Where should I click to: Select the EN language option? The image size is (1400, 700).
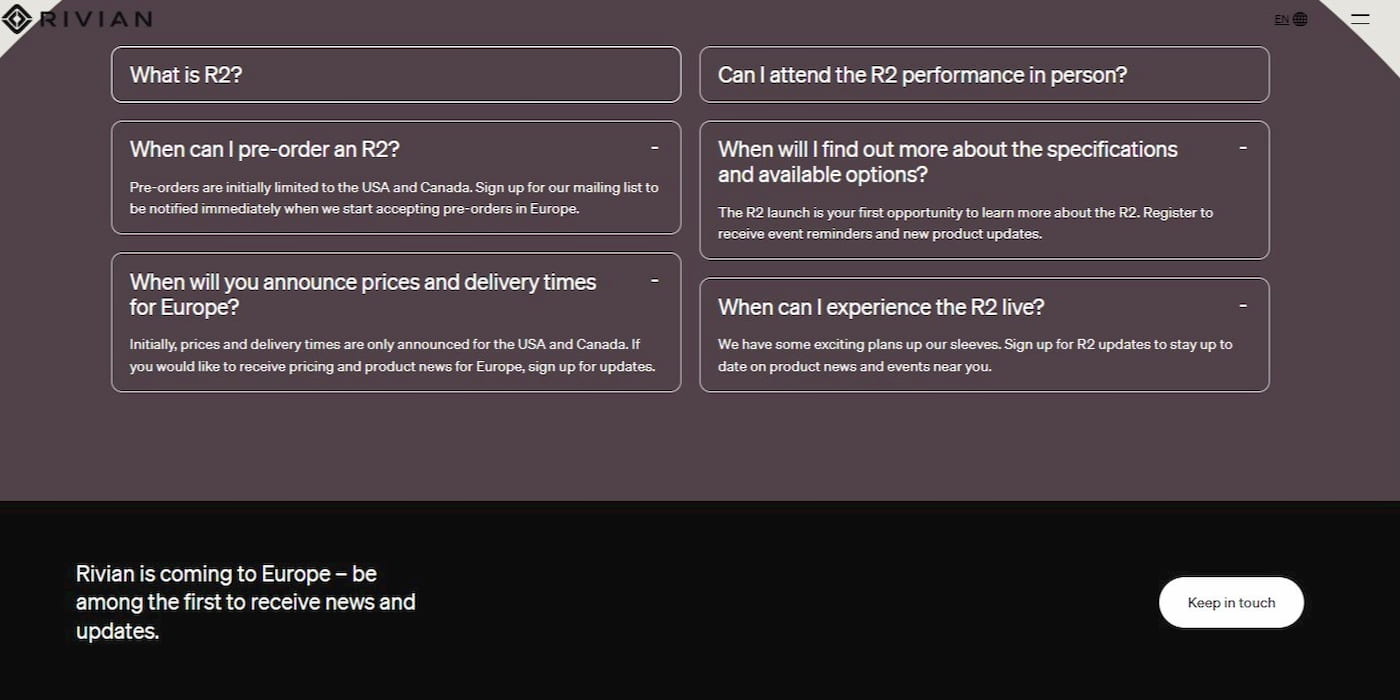[1281, 18]
